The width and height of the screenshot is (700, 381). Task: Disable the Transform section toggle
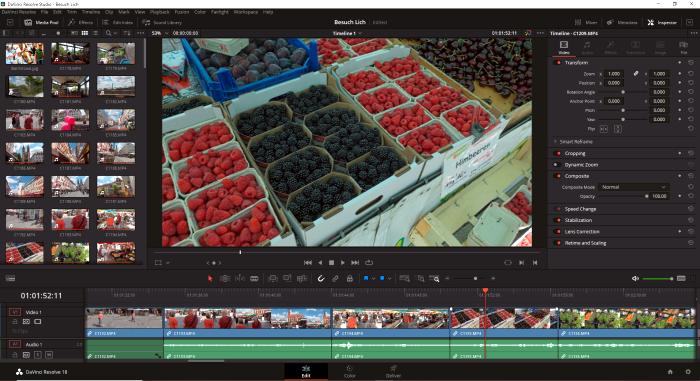coord(558,63)
